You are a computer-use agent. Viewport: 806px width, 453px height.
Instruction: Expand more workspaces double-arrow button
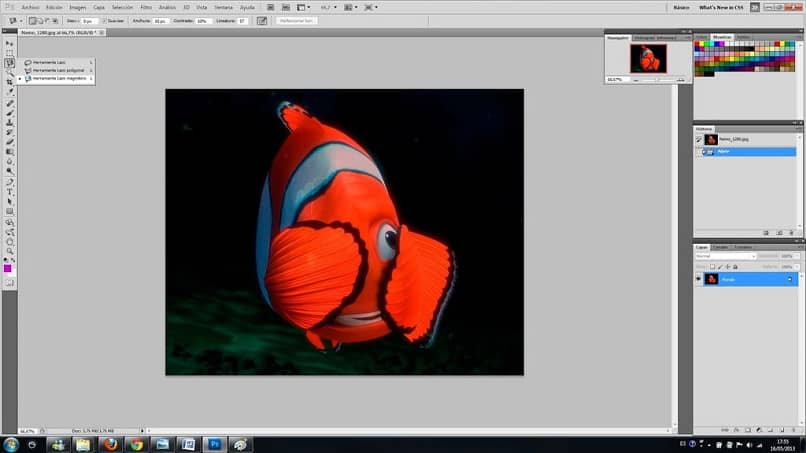coord(755,8)
